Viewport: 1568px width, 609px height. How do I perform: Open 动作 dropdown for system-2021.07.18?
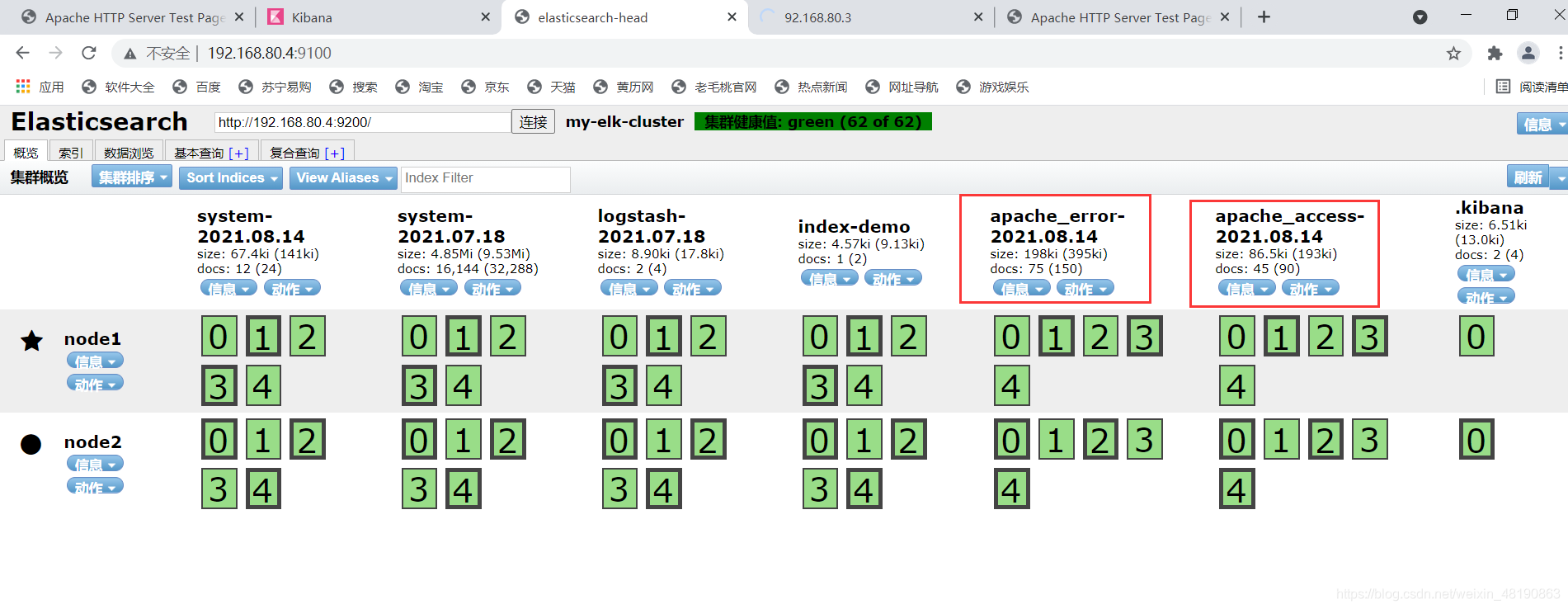click(x=492, y=288)
